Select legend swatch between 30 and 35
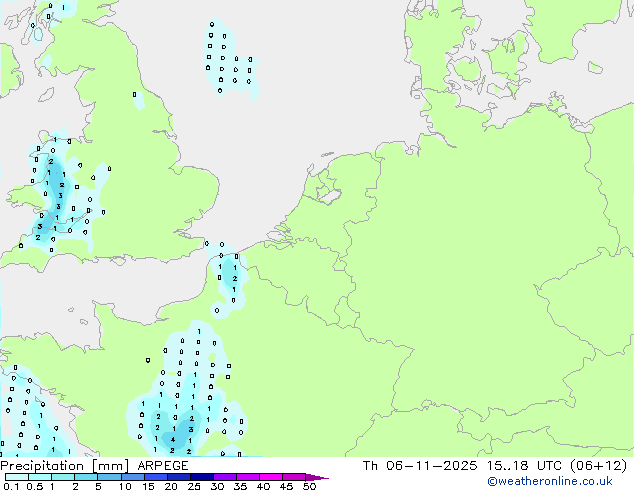The height and width of the screenshot is (490, 634). 225,477
